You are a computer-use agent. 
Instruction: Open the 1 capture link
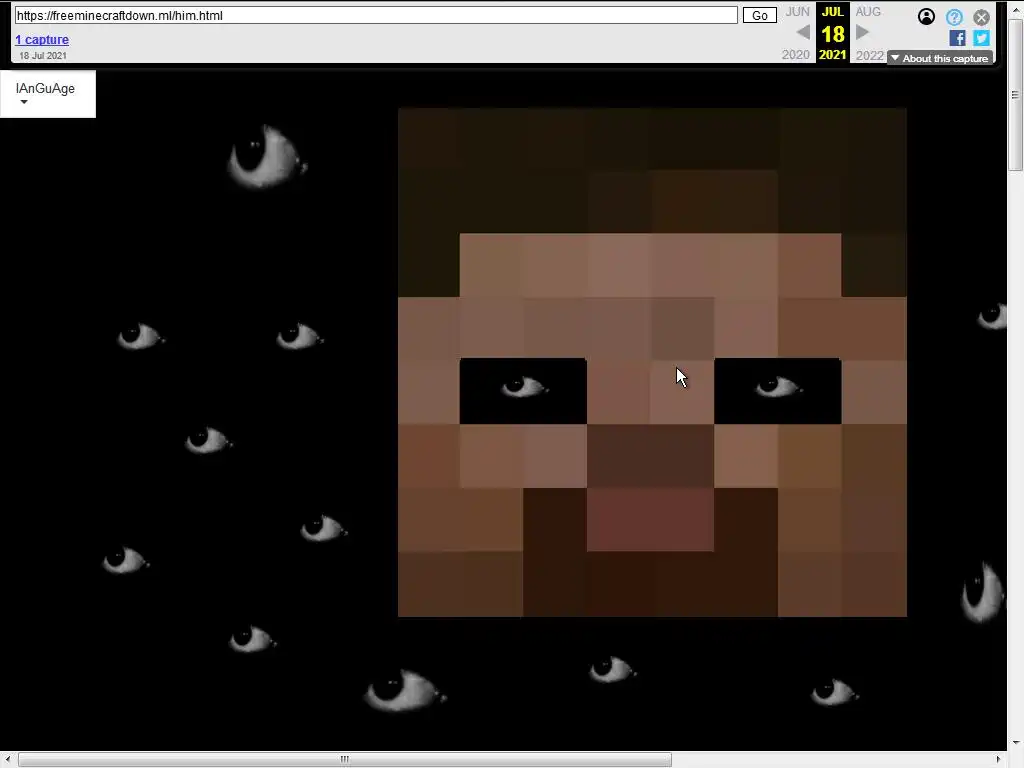coord(42,40)
